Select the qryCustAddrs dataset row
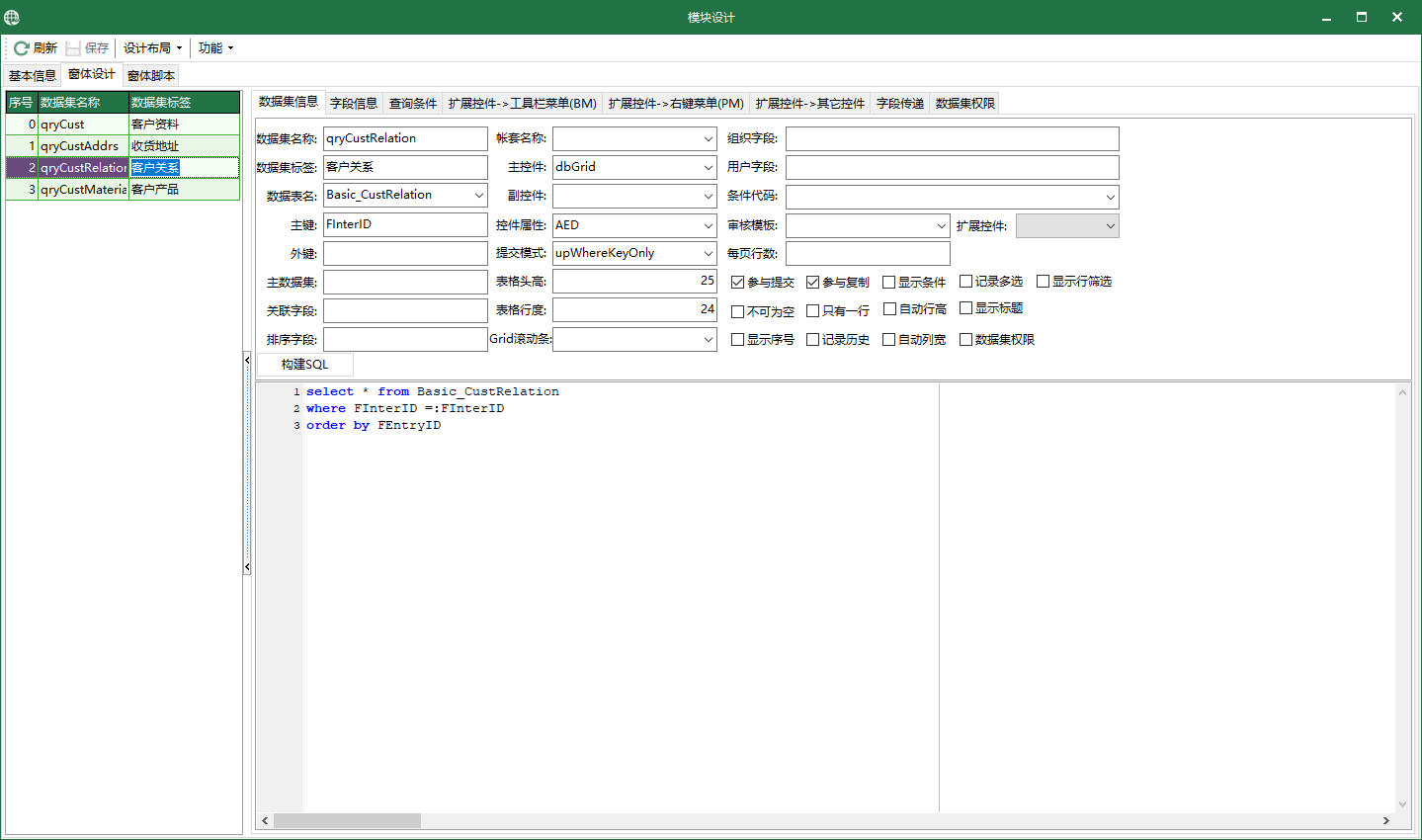 (123, 146)
